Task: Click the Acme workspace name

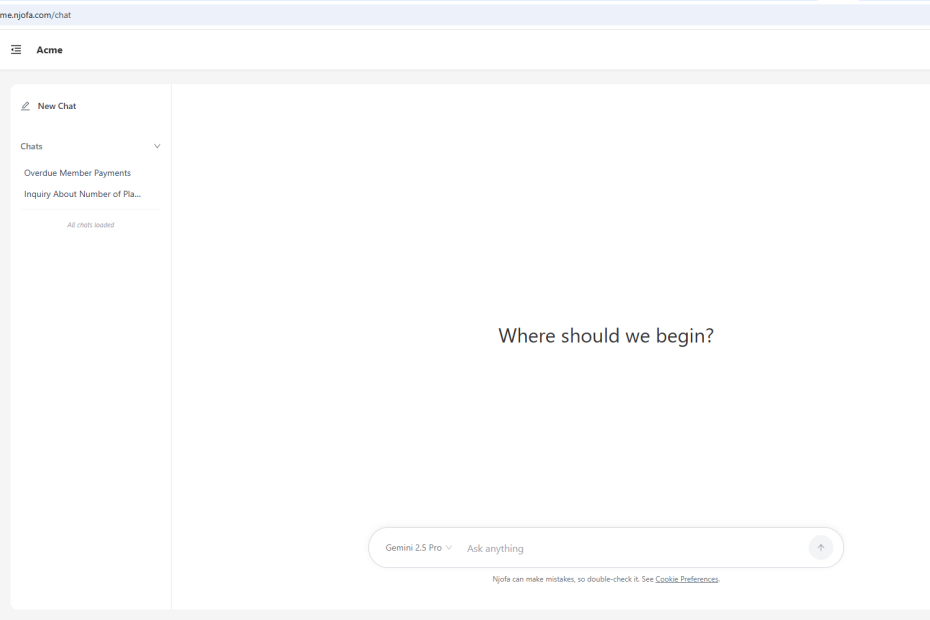Action: pyautogui.click(x=49, y=49)
